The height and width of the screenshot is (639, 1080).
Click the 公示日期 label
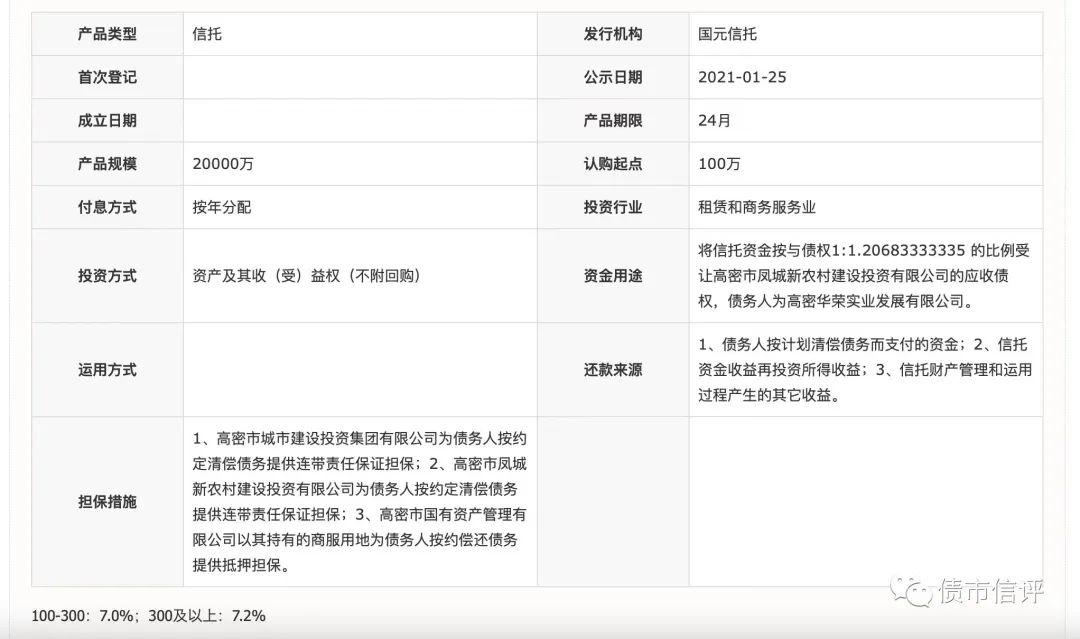tap(612, 77)
